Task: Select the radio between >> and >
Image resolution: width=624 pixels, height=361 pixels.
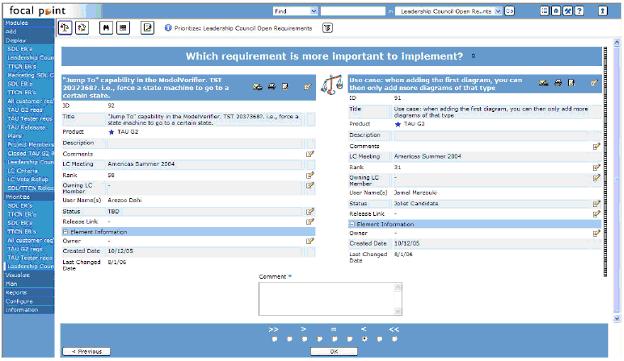Action: (x=289, y=339)
